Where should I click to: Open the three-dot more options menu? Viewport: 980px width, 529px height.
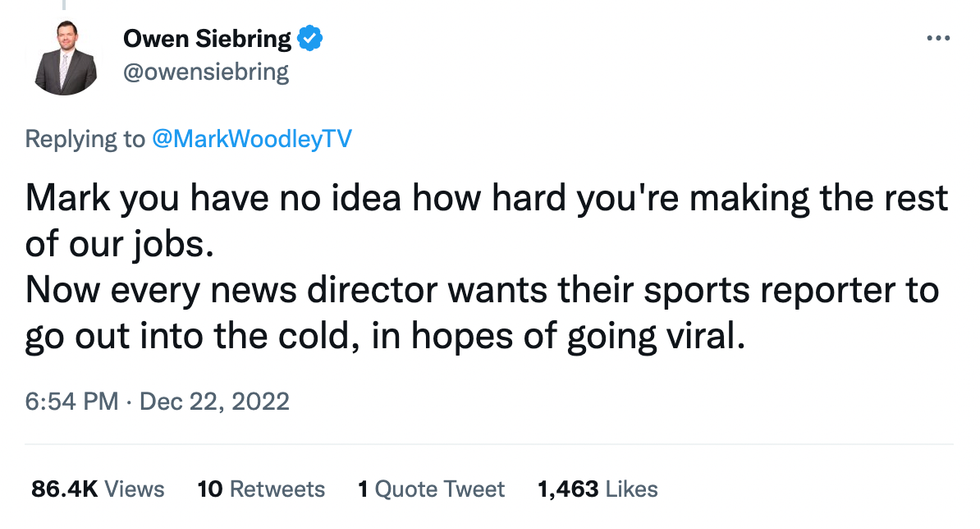[938, 38]
